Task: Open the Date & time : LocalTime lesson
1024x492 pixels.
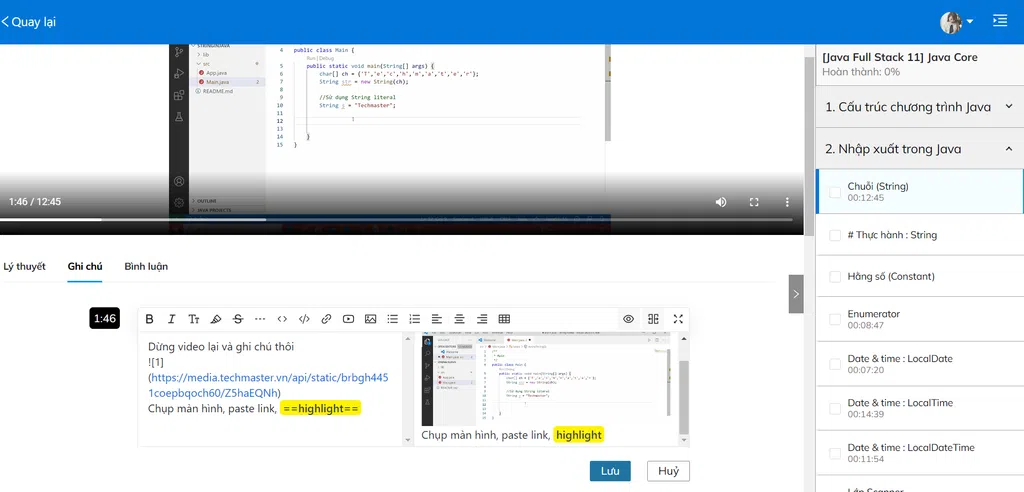Action: (x=900, y=403)
